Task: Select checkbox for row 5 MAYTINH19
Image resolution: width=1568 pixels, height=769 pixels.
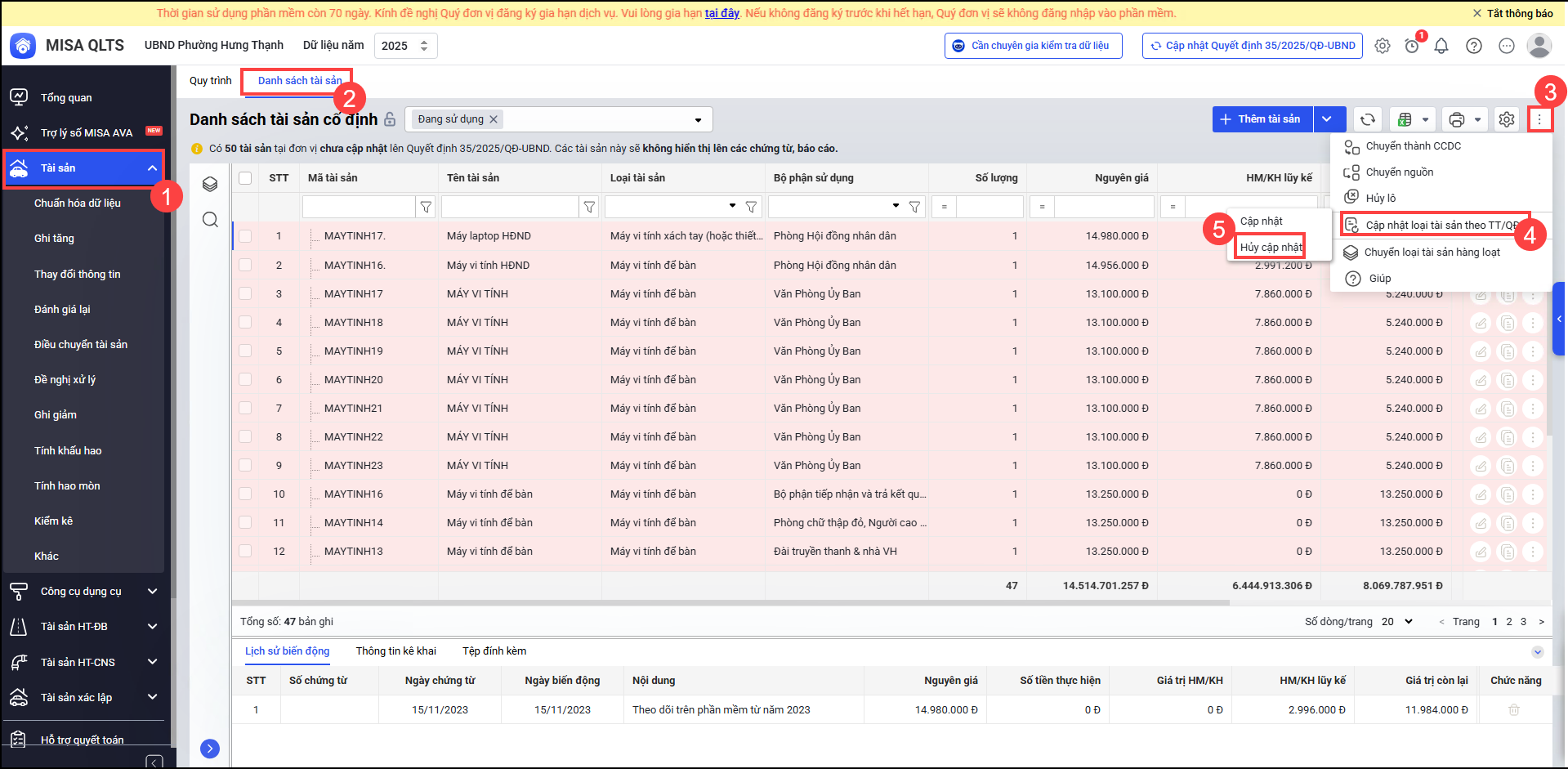Action: 245,351
